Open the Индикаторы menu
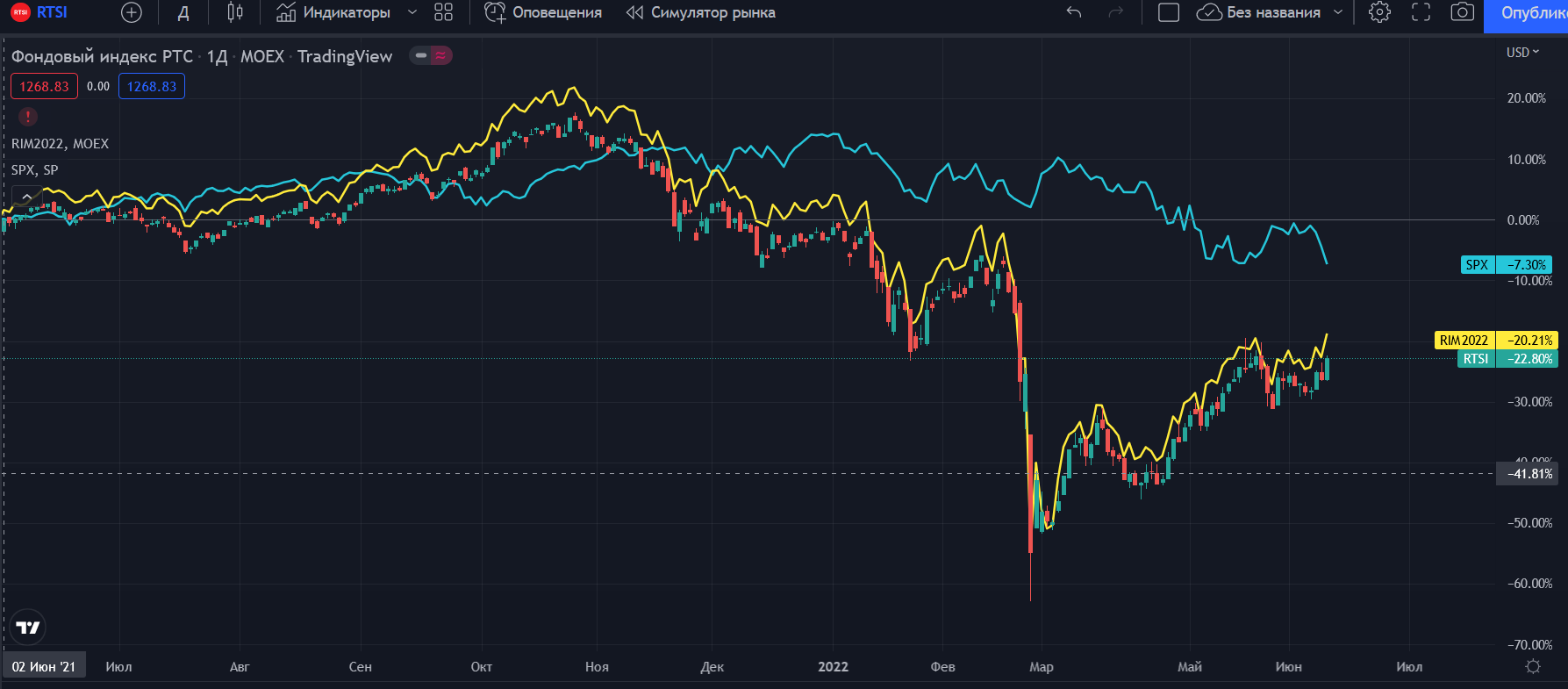Viewport: 1568px width, 689px height. point(334,12)
